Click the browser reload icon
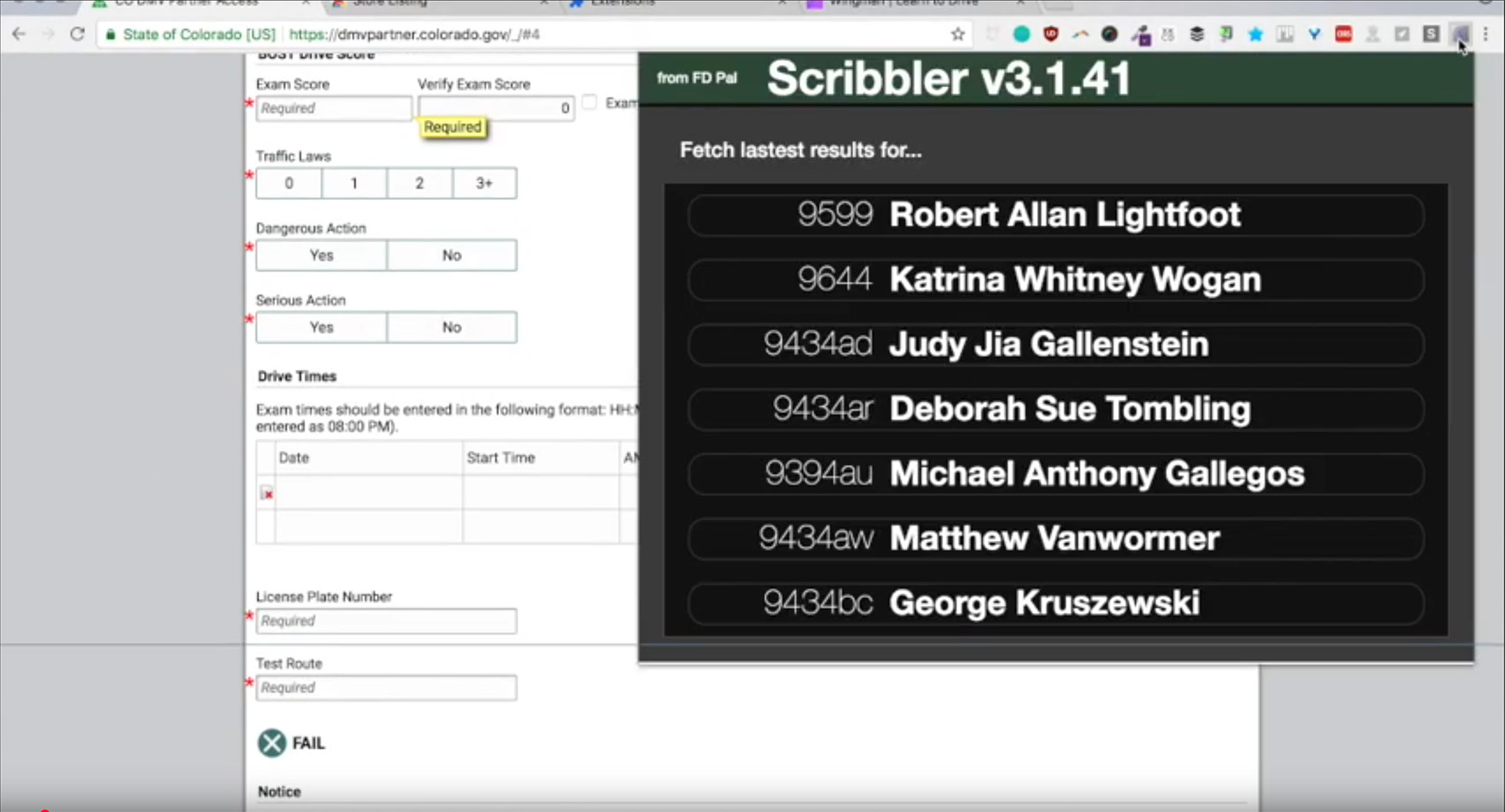The height and width of the screenshot is (812, 1505). click(x=77, y=34)
